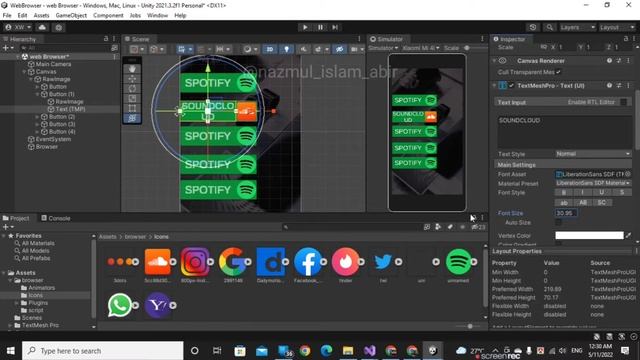This screenshot has width=640, height=360.
Task: Select the WhatsApp icon asset
Action: pyautogui.click(x=120, y=305)
